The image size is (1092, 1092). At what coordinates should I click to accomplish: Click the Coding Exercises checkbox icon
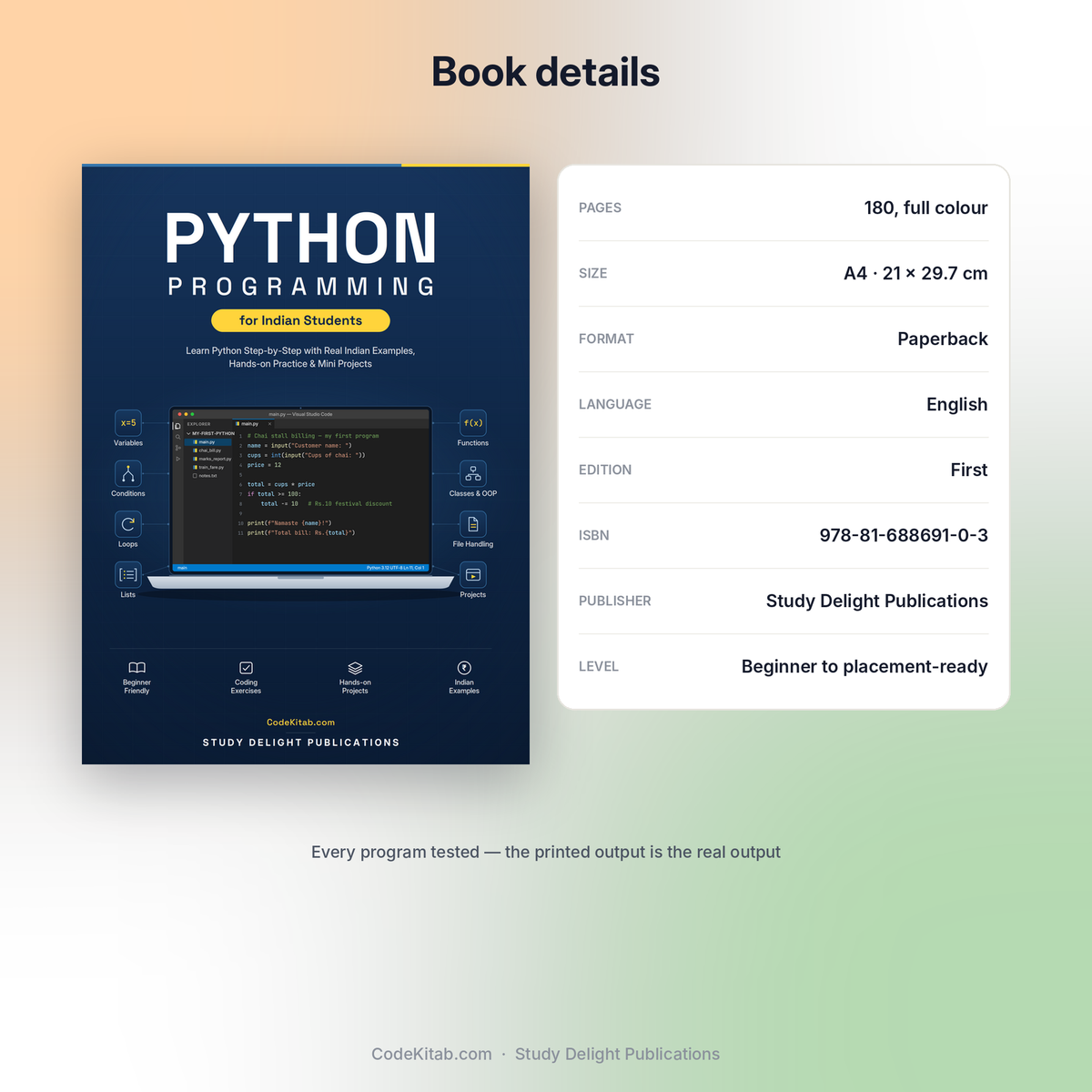(246, 668)
